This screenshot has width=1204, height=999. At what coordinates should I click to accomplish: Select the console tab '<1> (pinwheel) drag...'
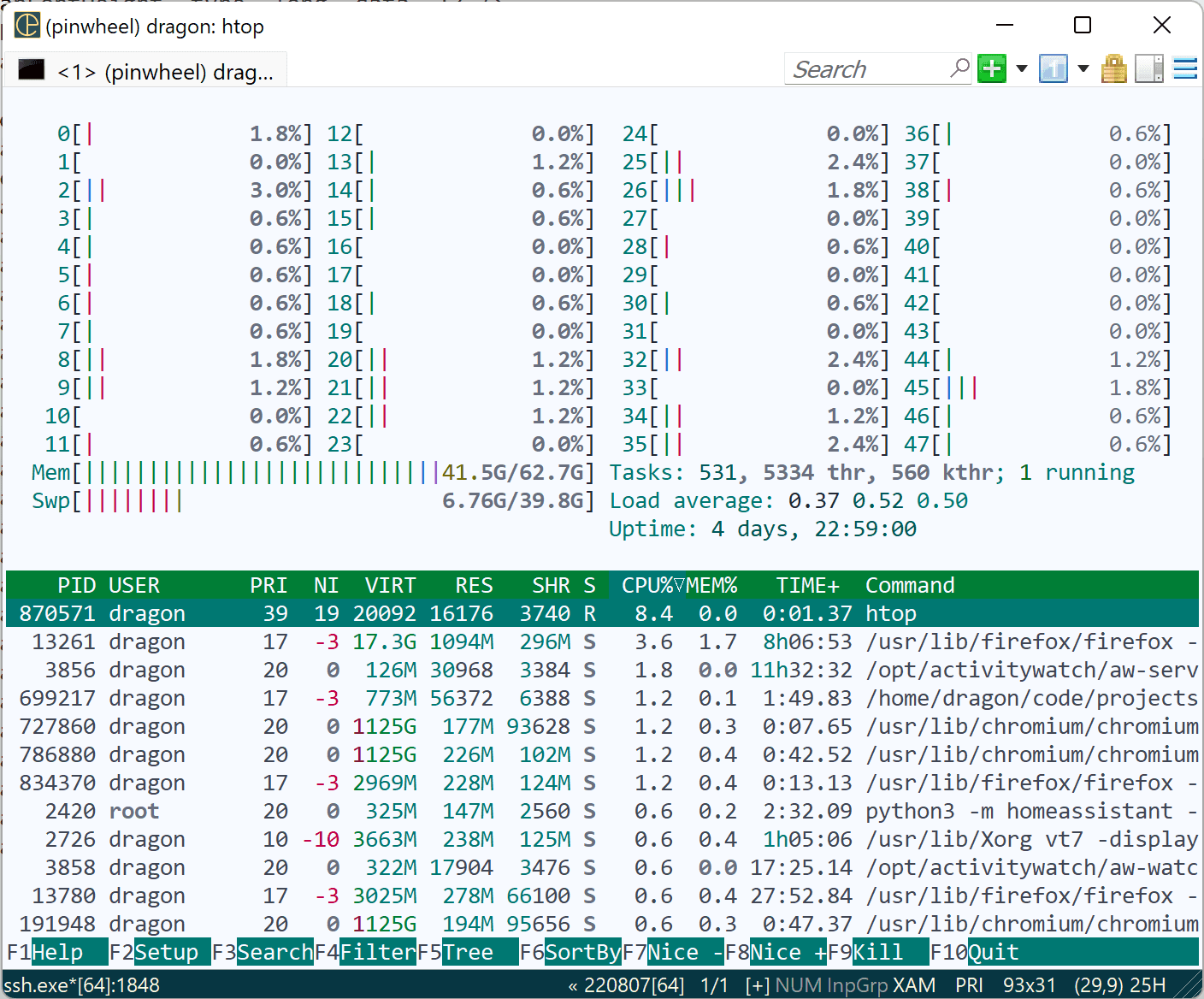click(146, 71)
